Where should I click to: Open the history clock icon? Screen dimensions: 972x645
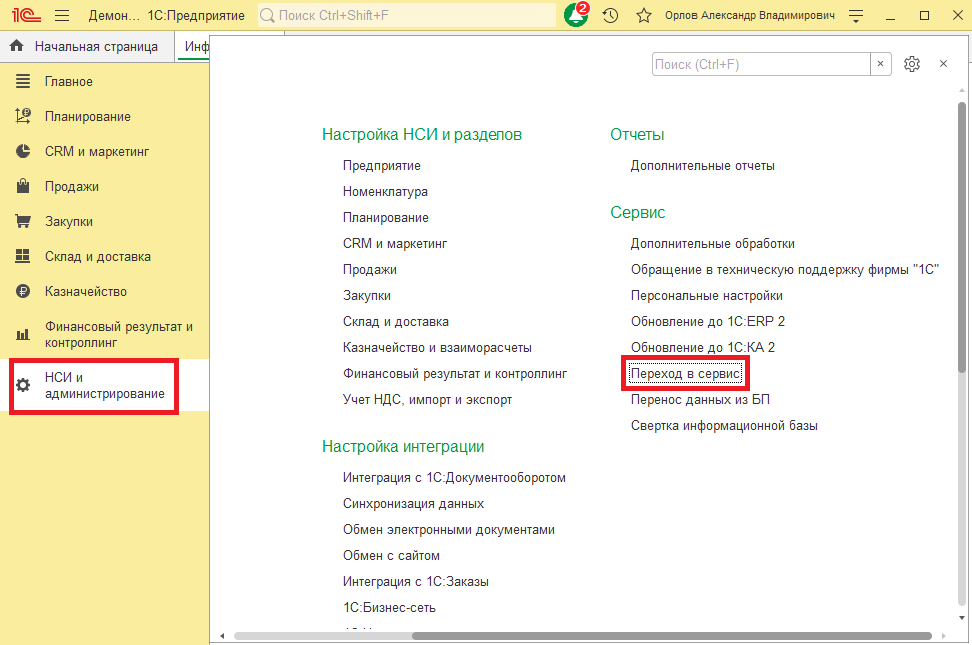pos(611,16)
